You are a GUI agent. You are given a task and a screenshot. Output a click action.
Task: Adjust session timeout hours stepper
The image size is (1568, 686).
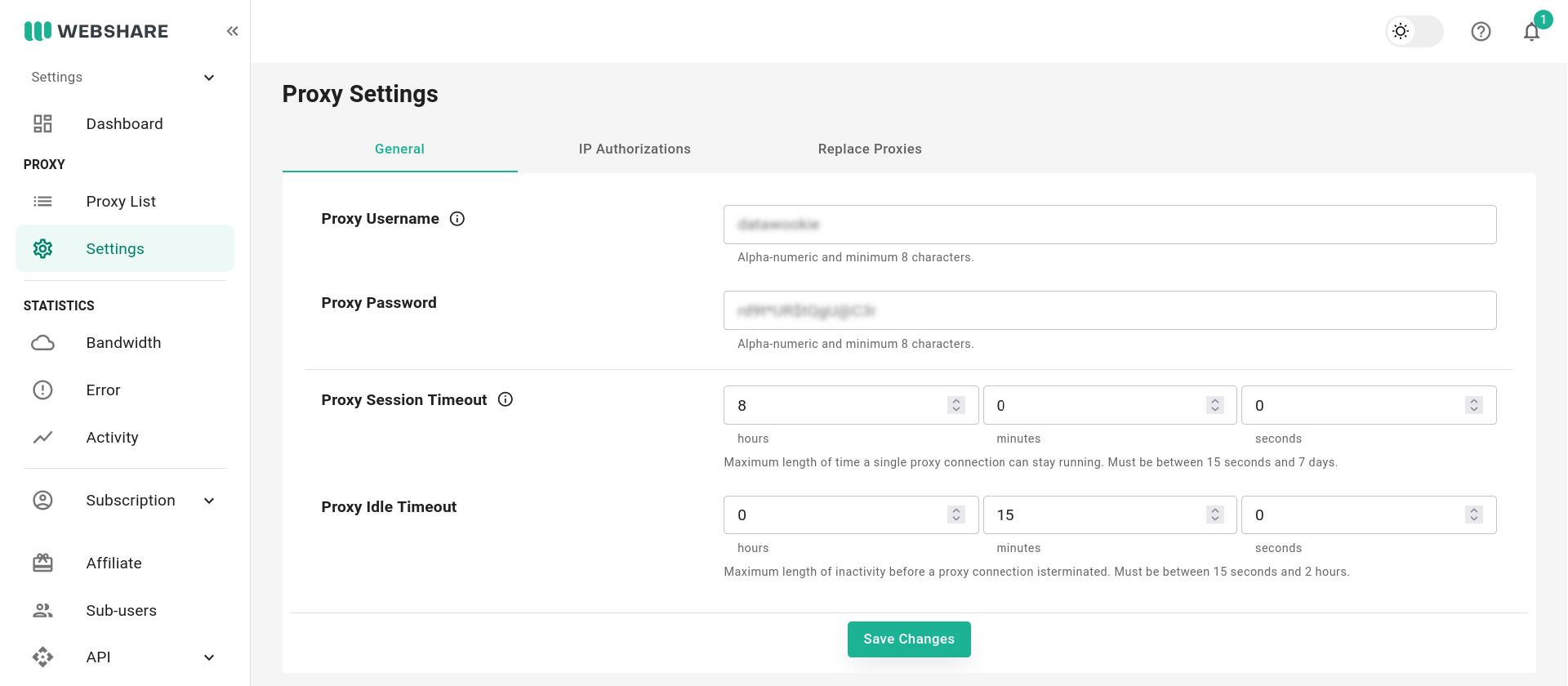pos(956,405)
